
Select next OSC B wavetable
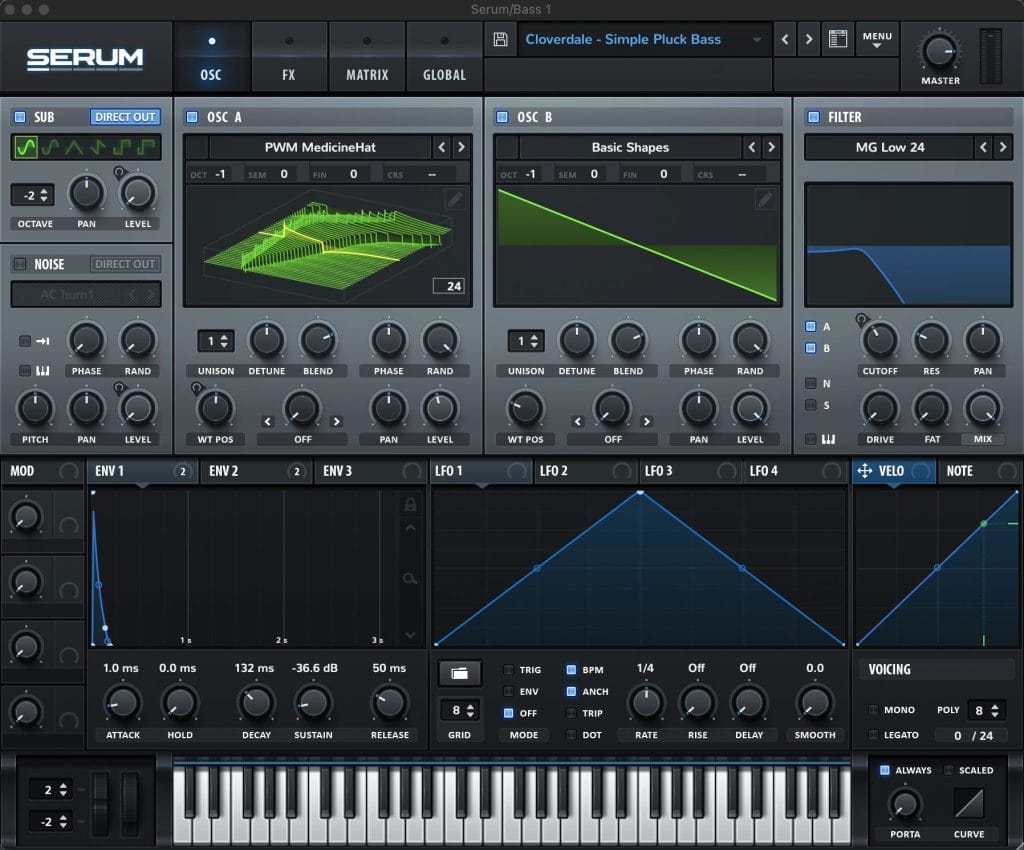click(771, 148)
